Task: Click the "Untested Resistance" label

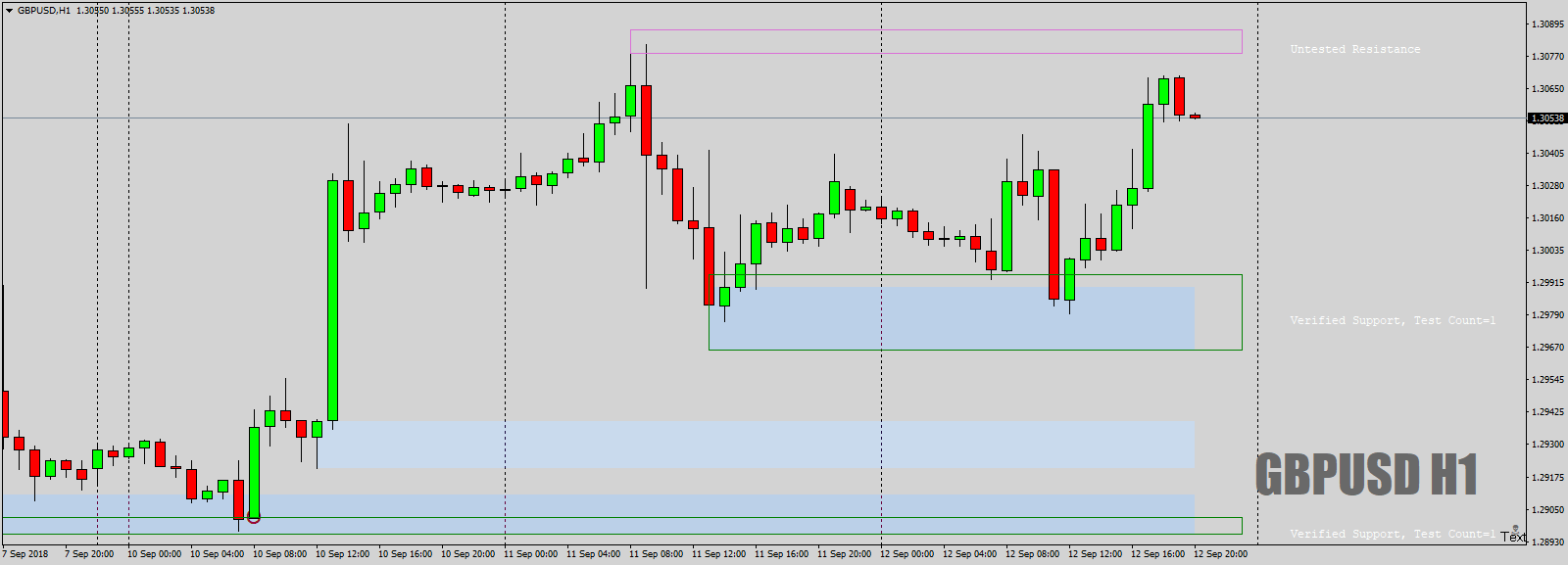Action: tap(1355, 49)
